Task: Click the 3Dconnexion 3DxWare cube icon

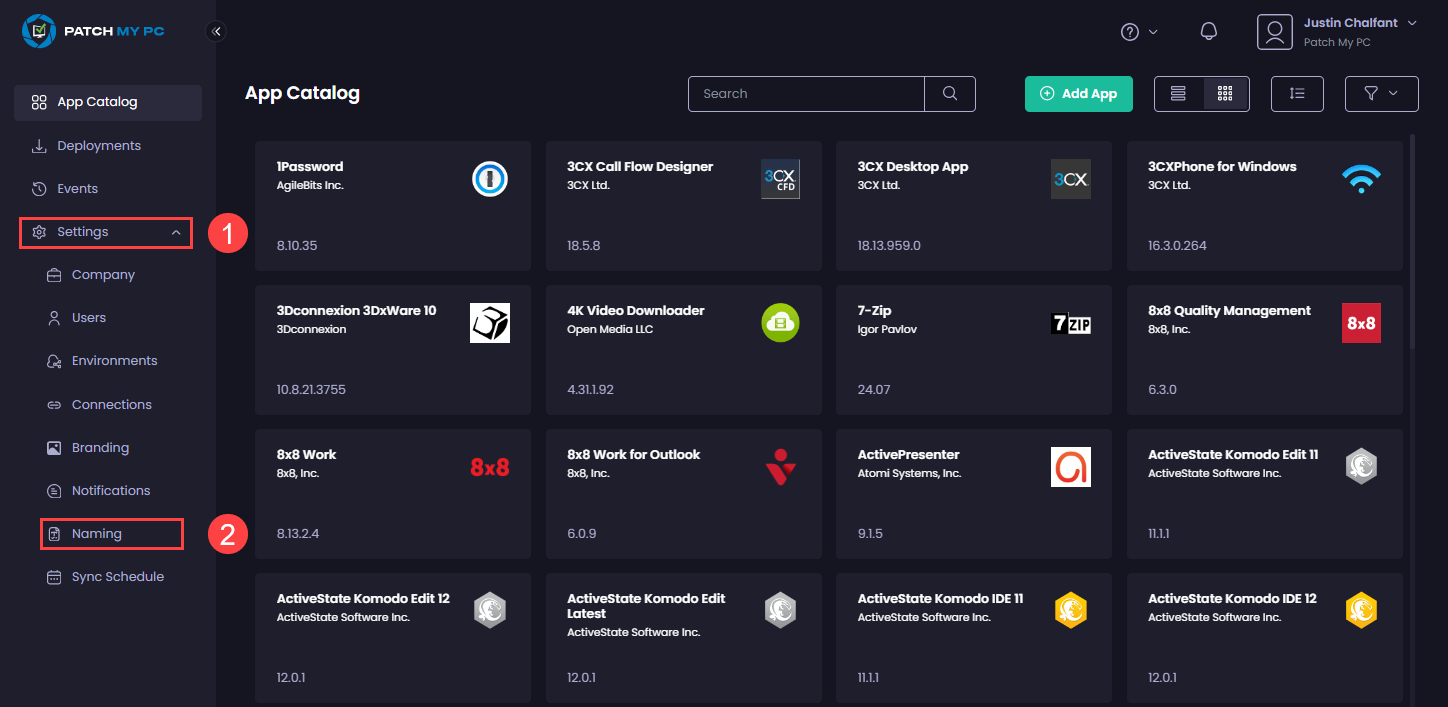Action: coord(490,323)
